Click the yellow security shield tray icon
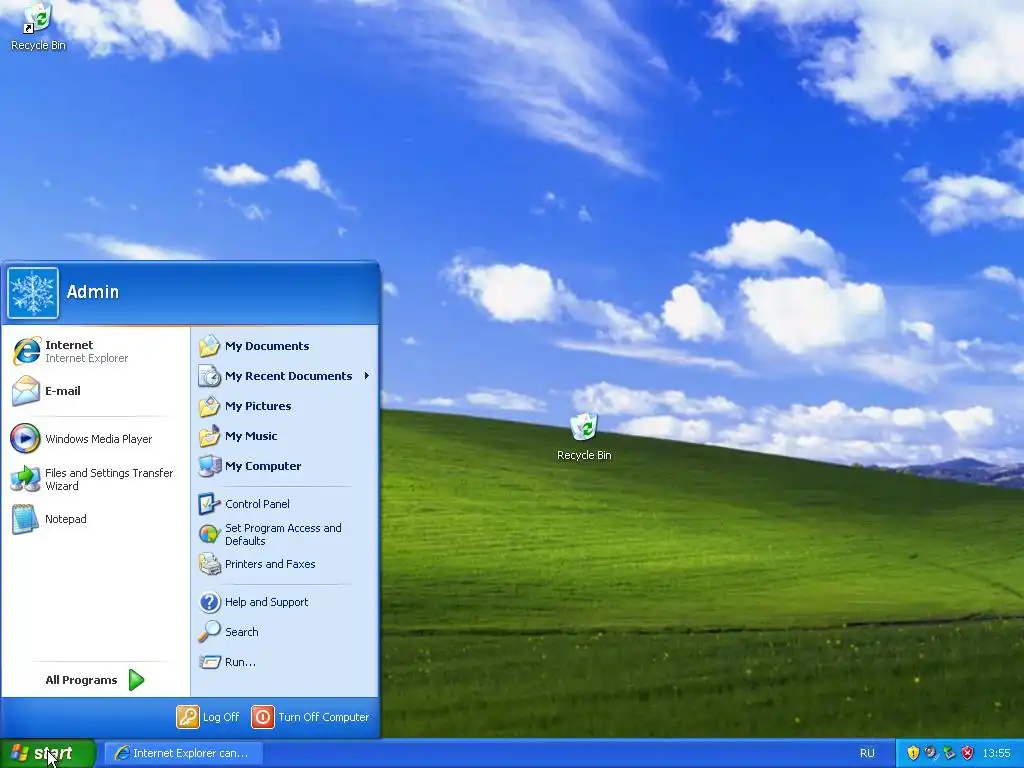The width and height of the screenshot is (1024, 768). click(913, 753)
